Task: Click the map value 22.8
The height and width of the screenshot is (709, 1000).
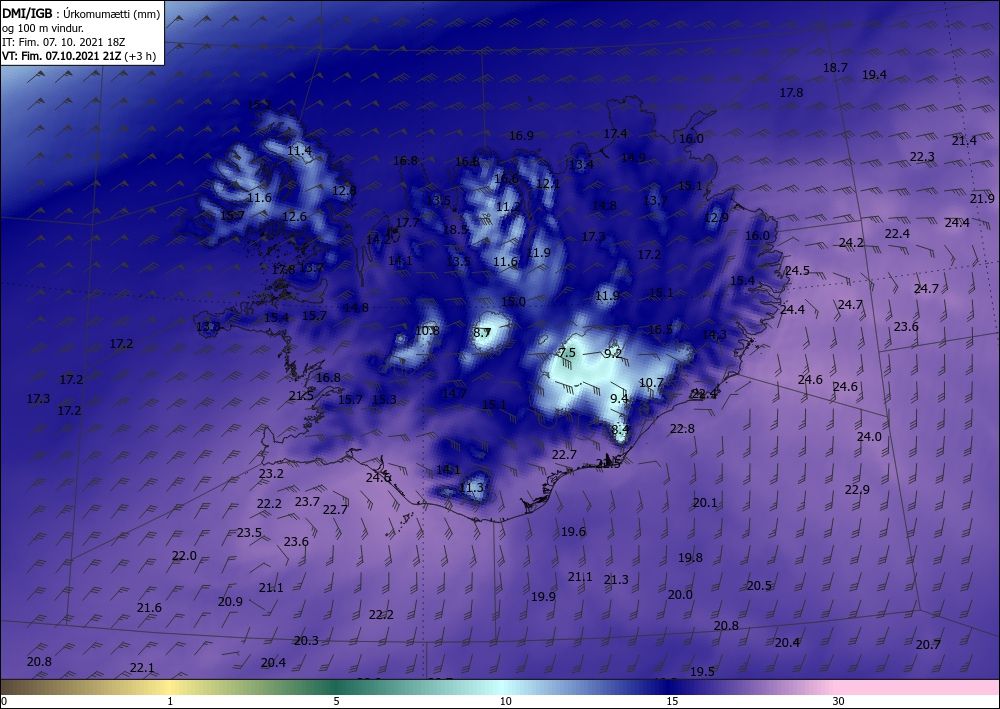Action: (682, 429)
